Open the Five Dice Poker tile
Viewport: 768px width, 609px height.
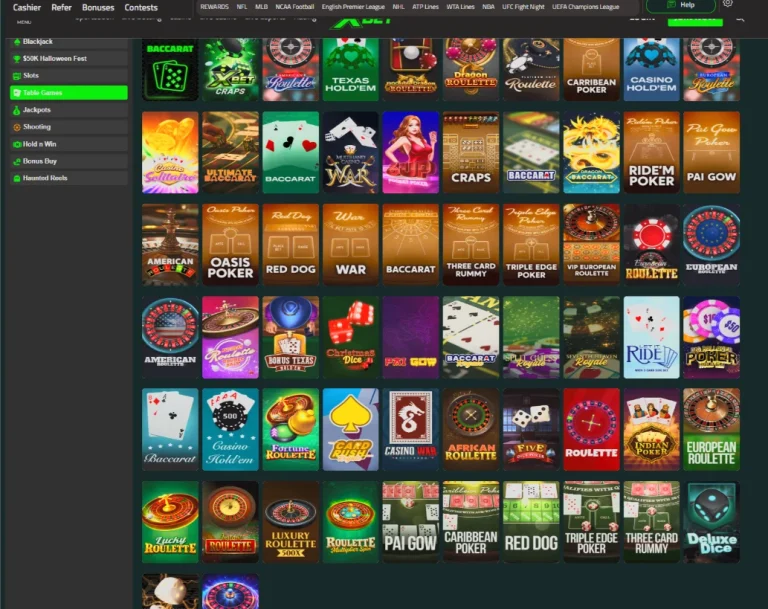[531, 430]
